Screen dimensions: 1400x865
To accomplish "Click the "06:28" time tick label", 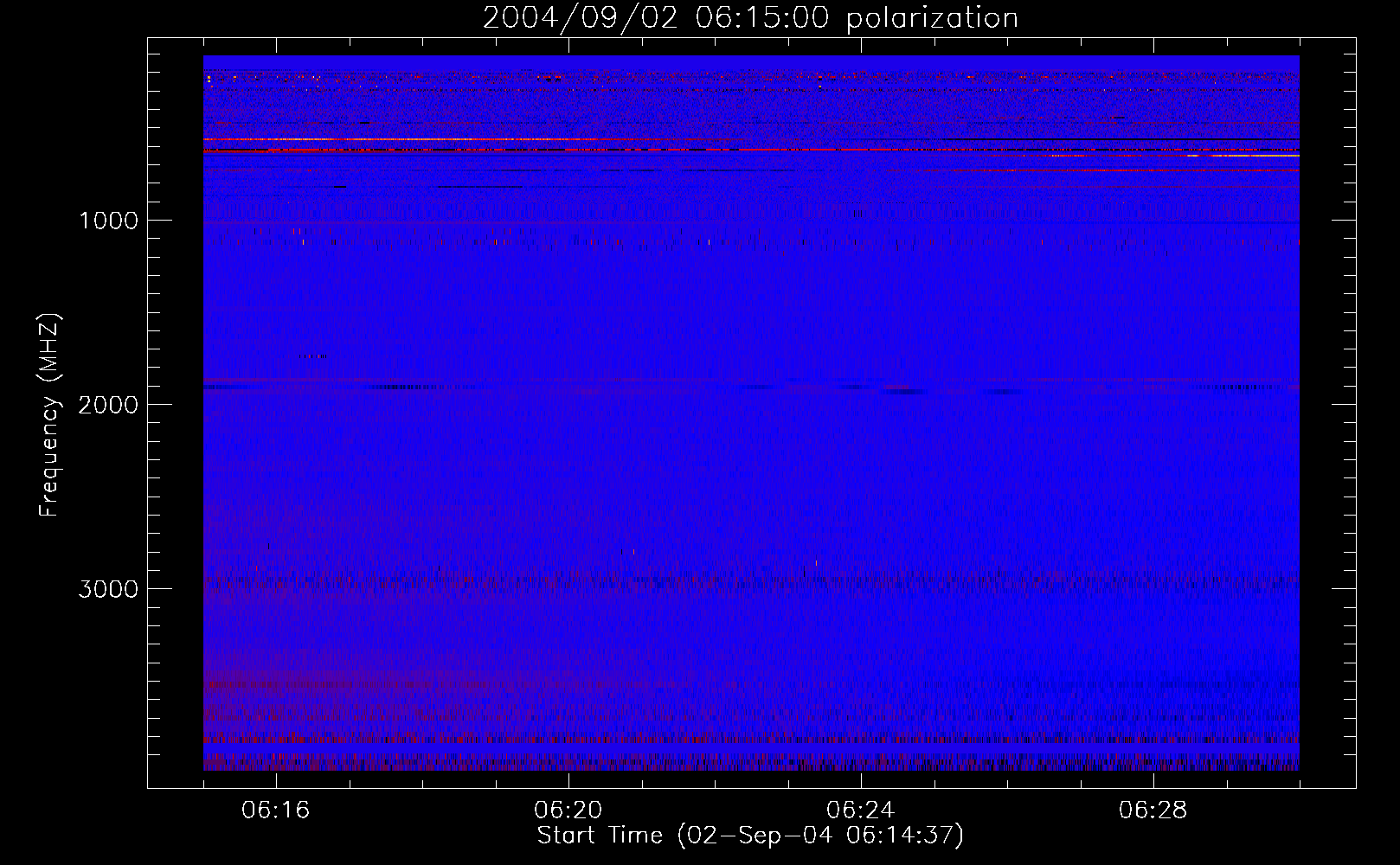I will click(x=1153, y=811).
